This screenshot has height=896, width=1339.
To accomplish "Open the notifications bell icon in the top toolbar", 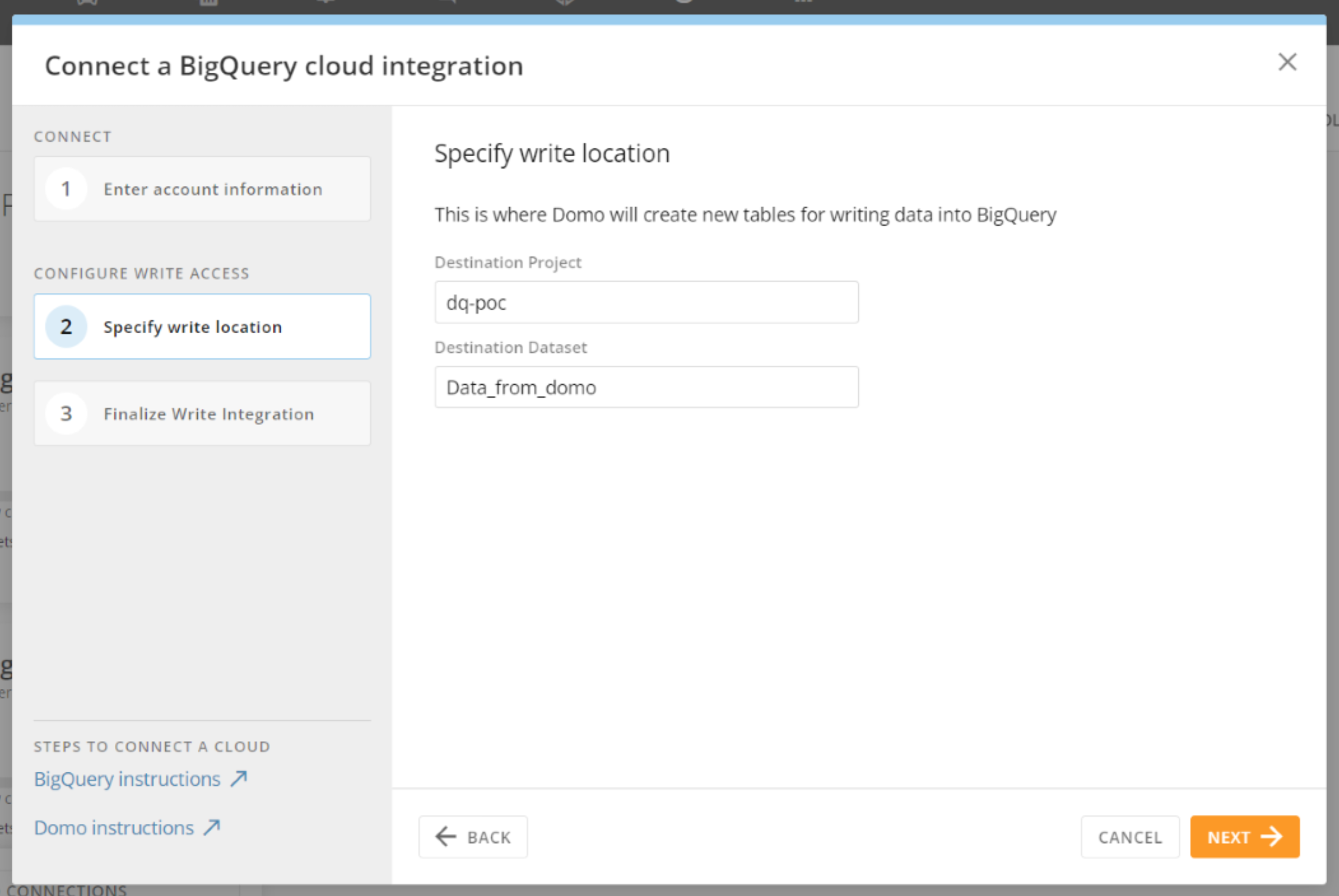I will [x=326, y=4].
